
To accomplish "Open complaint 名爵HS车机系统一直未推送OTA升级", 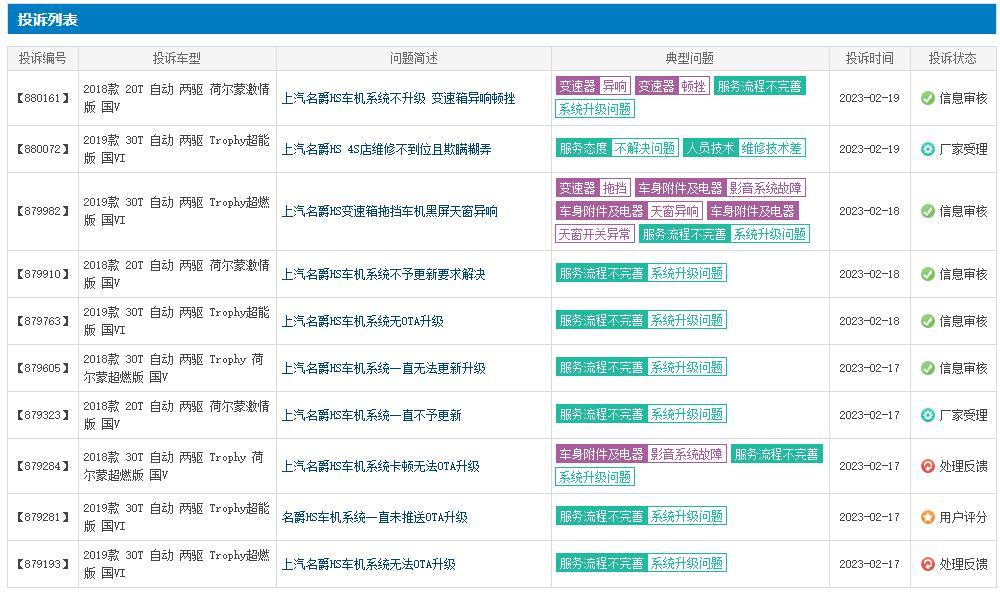I will tap(374, 517).
